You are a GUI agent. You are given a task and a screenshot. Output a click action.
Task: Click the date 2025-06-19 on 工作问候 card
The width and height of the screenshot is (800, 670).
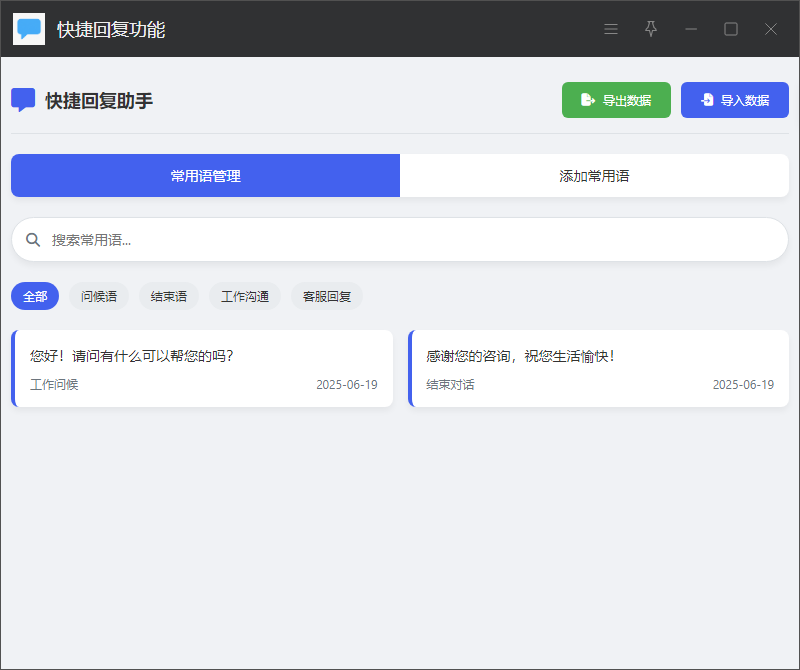coord(347,384)
